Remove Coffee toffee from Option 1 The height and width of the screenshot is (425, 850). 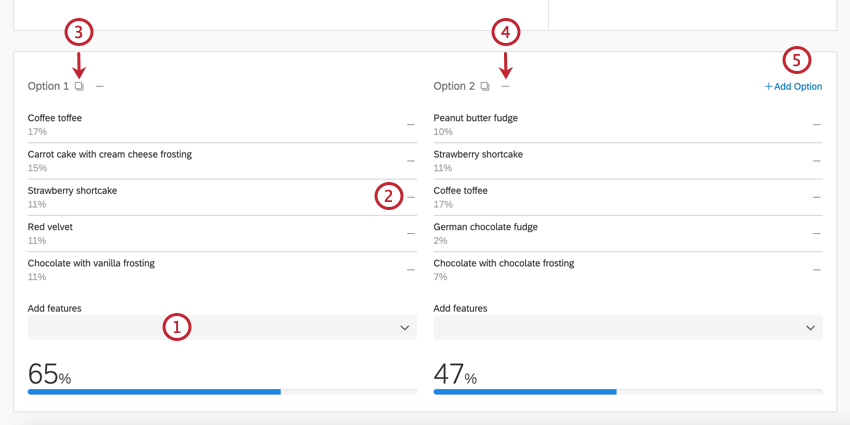pos(411,125)
